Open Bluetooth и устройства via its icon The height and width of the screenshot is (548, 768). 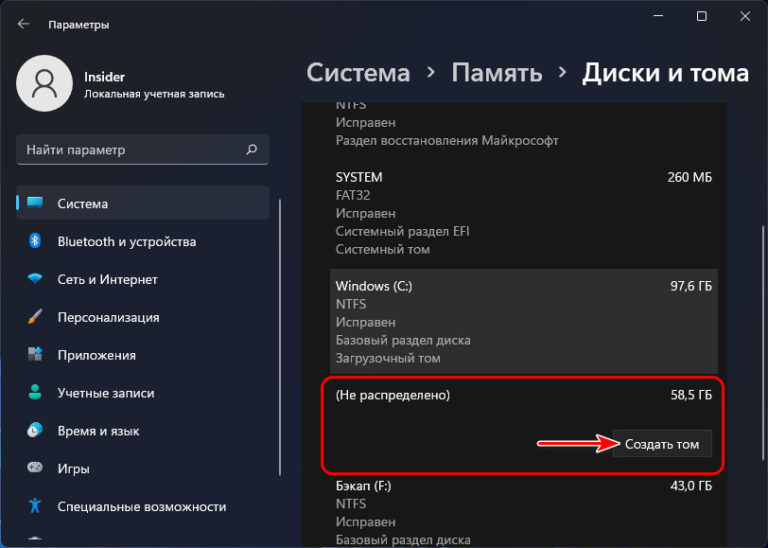click(35, 241)
